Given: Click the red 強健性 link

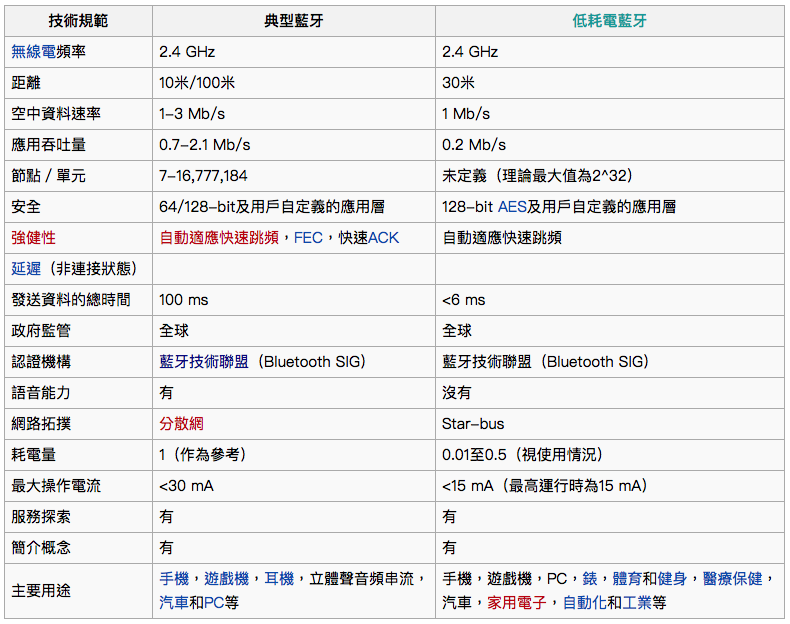Looking at the screenshot, I should pos(33,238).
